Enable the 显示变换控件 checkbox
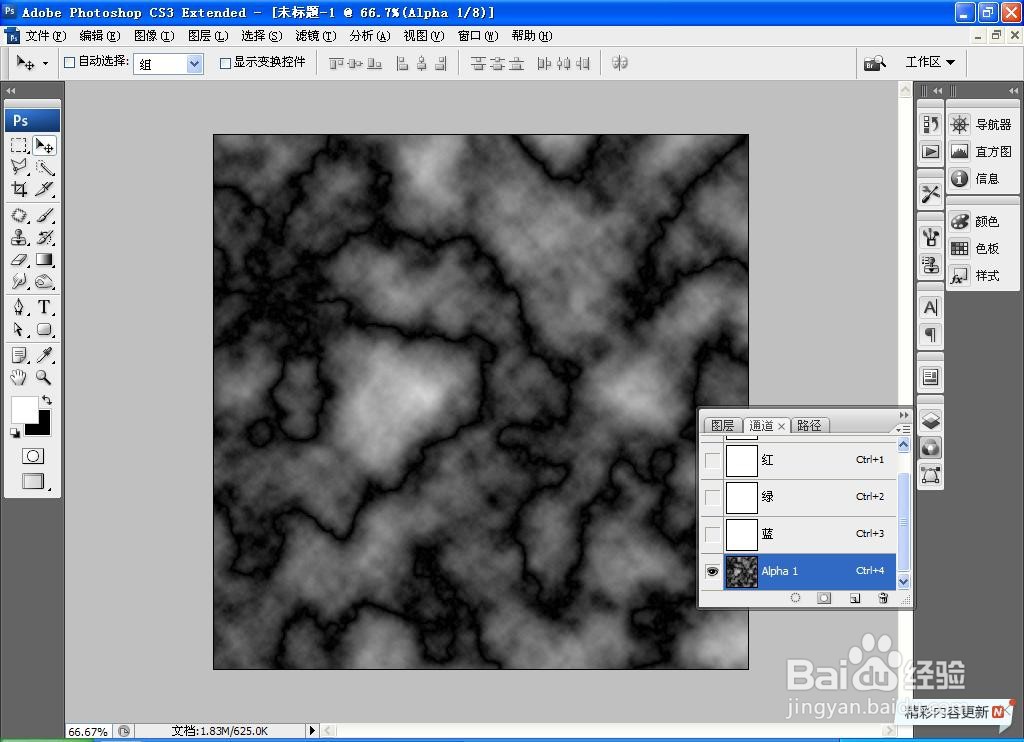Viewport: 1024px width, 742px height. [225, 63]
